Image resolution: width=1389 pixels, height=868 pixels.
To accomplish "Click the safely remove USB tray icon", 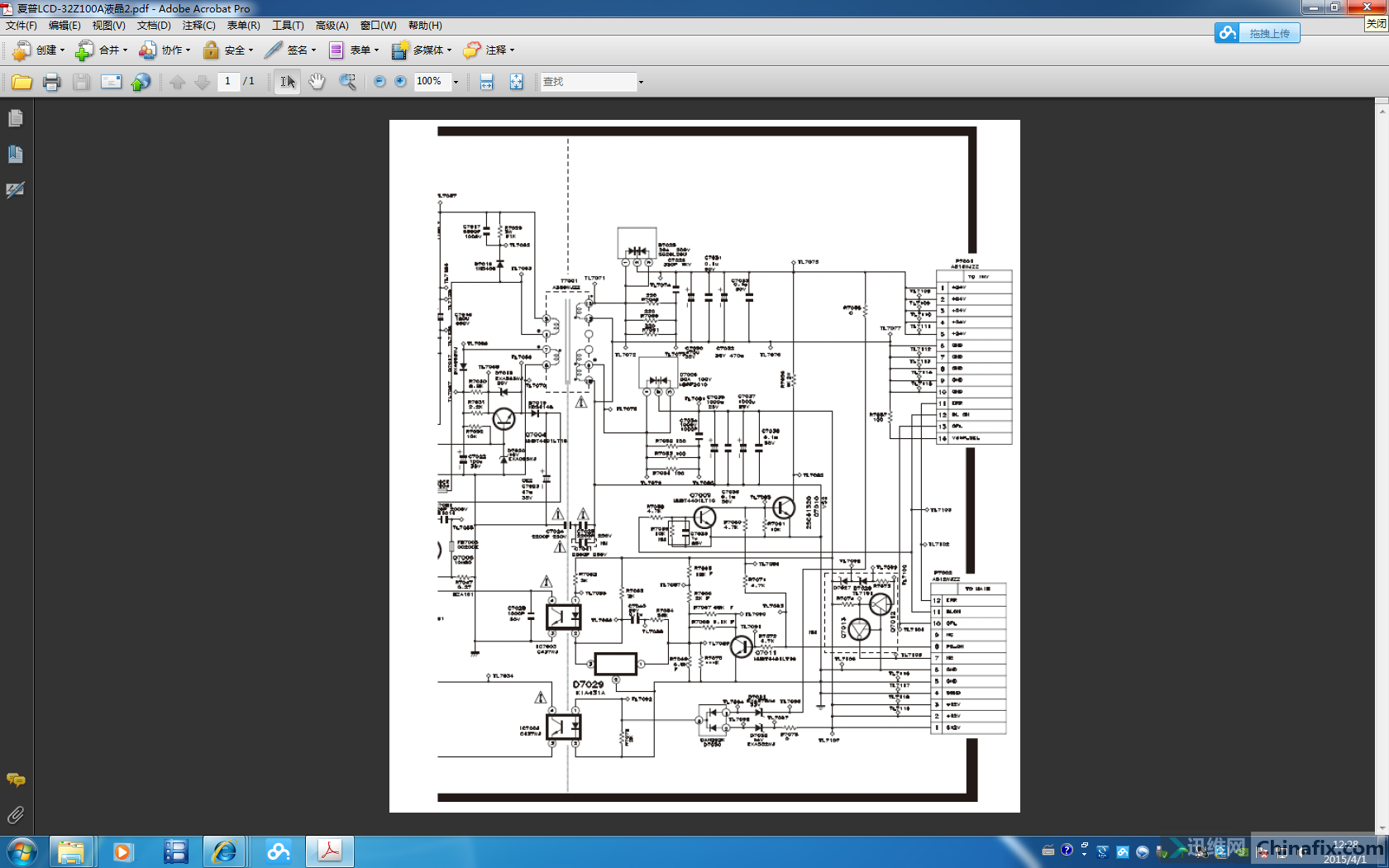I will 1161,851.
